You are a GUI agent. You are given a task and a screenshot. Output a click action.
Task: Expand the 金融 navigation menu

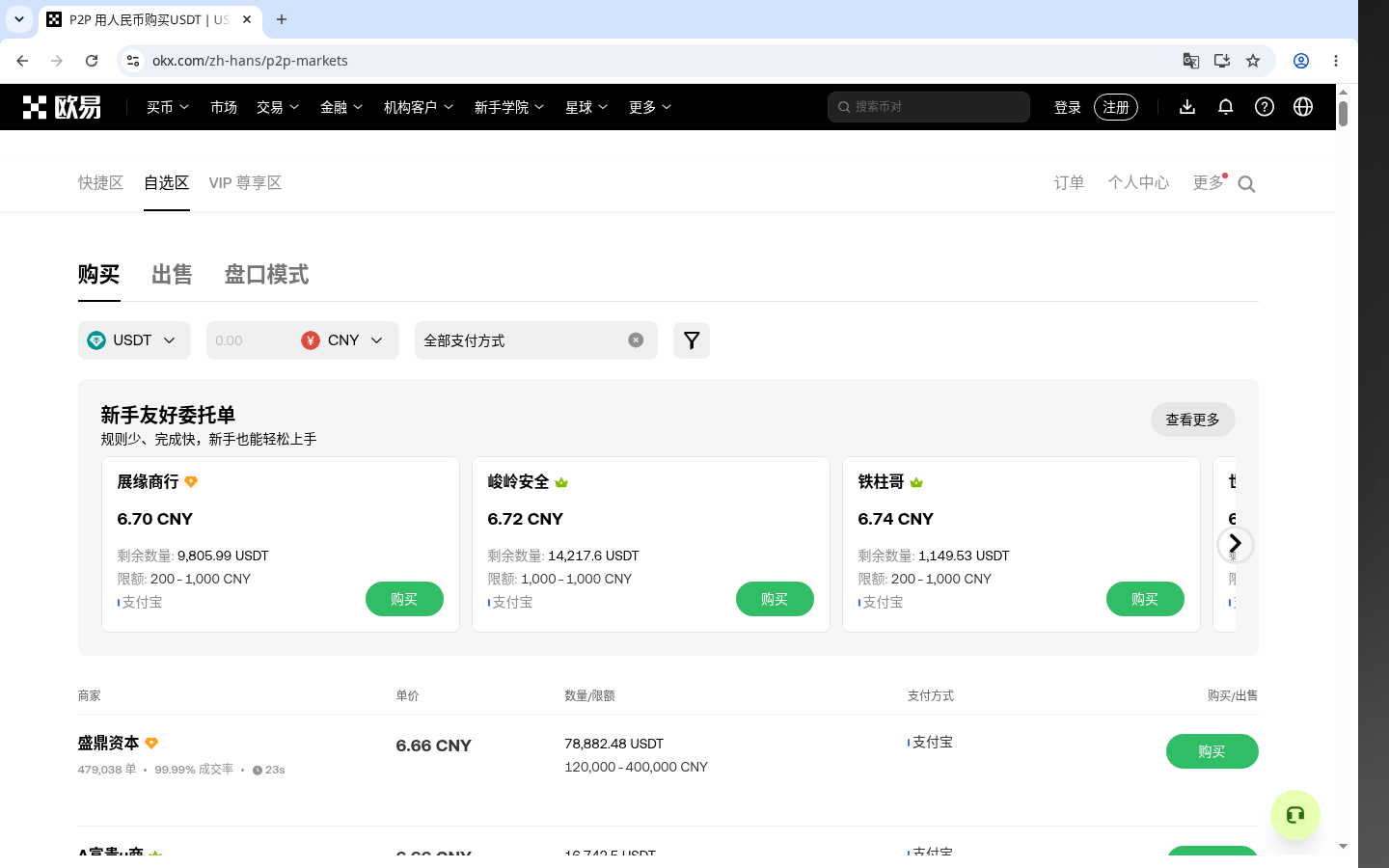(x=341, y=107)
